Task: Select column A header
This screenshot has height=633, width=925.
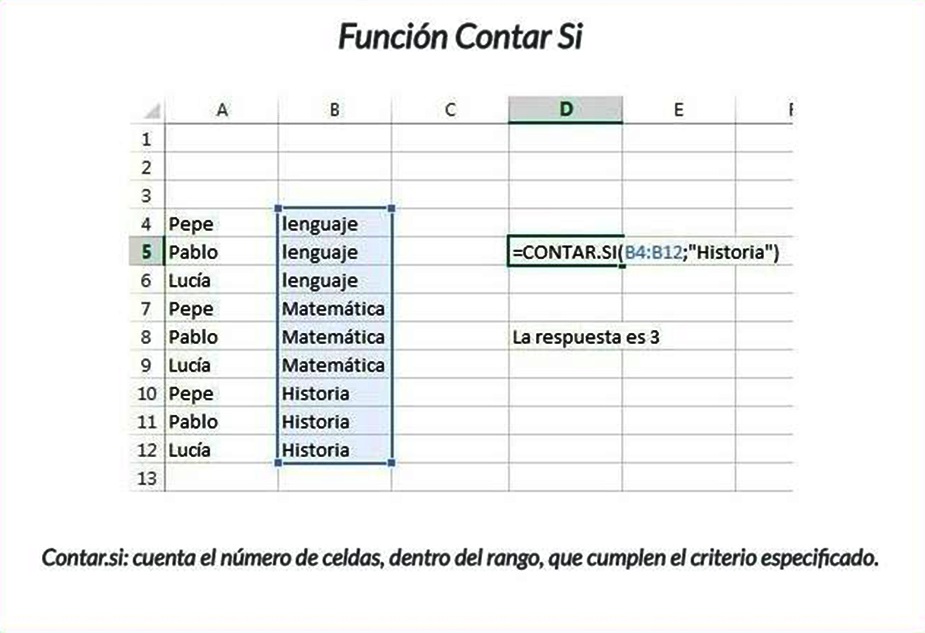Action: coord(222,111)
